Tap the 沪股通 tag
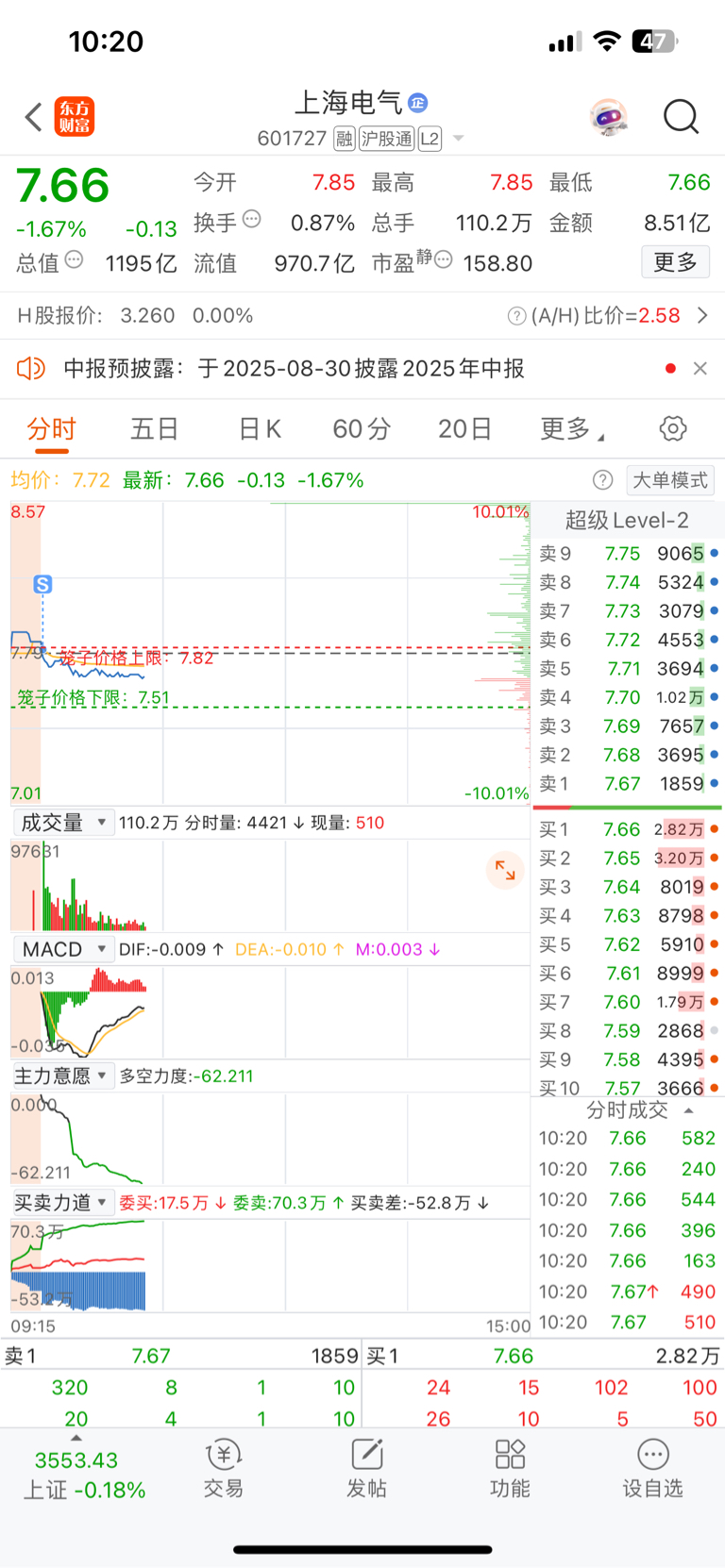The height and width of the screenshot is (1568, 725). coord(387,139)
